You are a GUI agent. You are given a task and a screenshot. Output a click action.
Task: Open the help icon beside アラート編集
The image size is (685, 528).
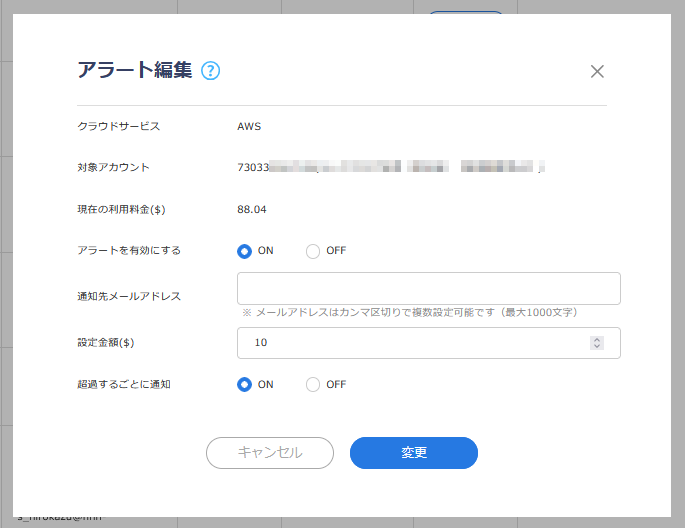(210, 71)
